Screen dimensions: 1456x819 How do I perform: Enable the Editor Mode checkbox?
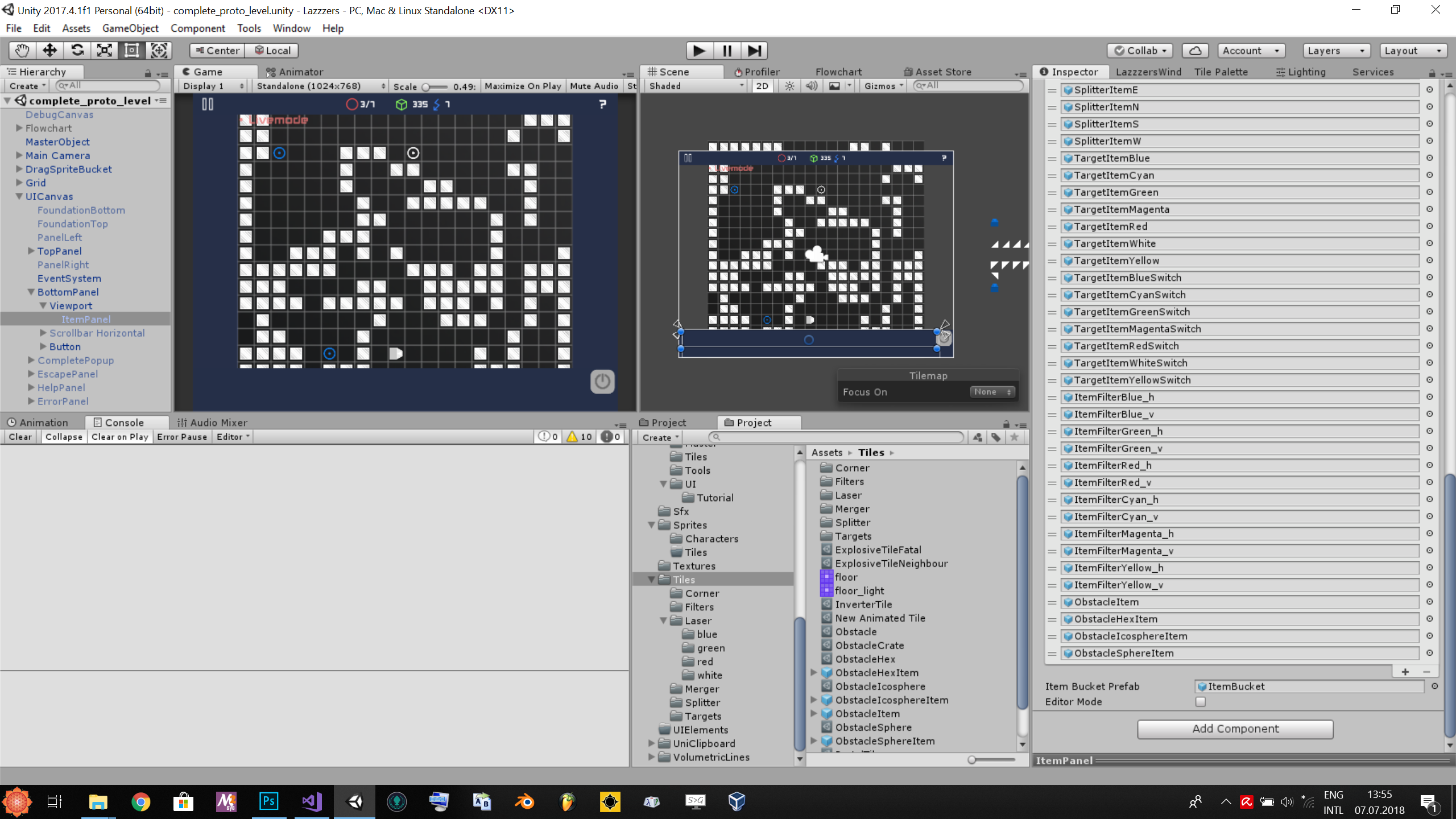[1200, 702]
